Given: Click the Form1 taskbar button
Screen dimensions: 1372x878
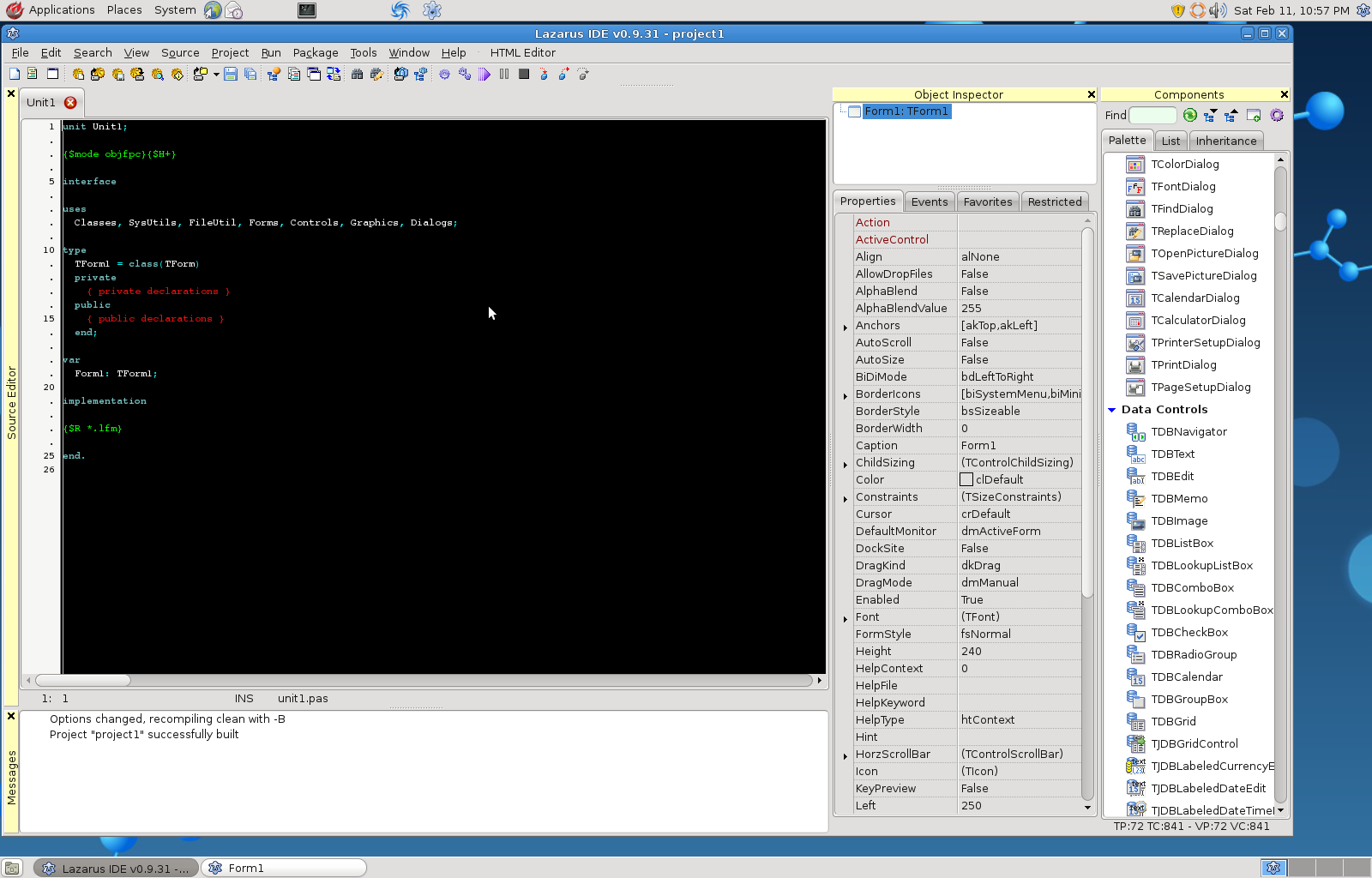Looking at the screenshot, I should pos(284,868).
